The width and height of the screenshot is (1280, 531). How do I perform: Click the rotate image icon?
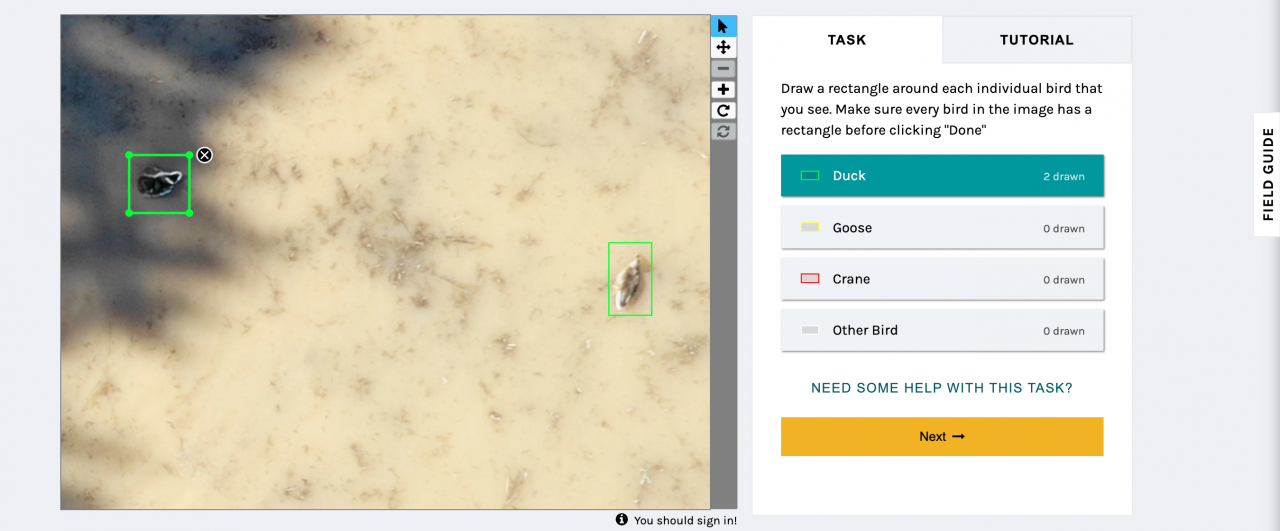(723, 111)
